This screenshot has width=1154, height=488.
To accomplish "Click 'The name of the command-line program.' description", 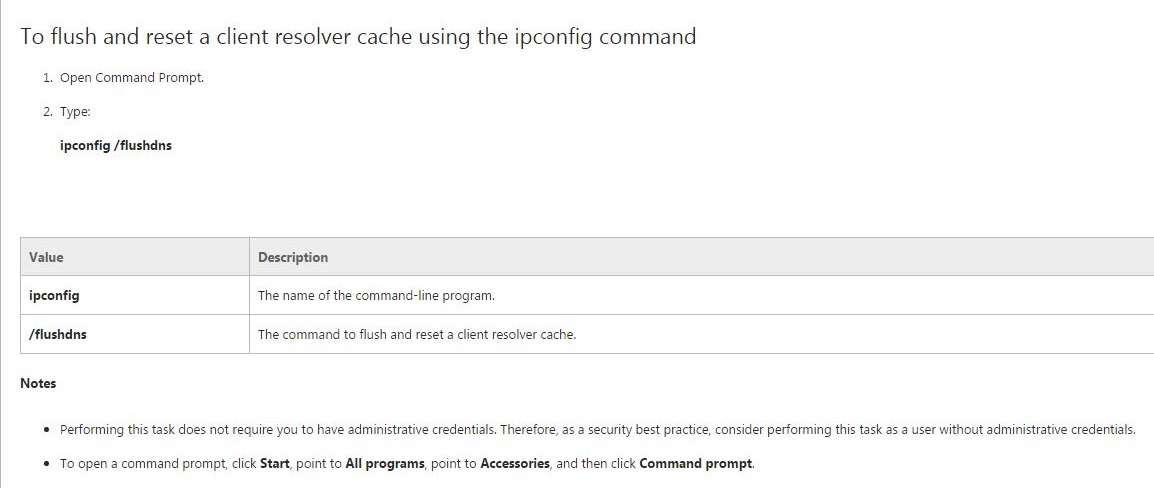I will tap(376, 295).
